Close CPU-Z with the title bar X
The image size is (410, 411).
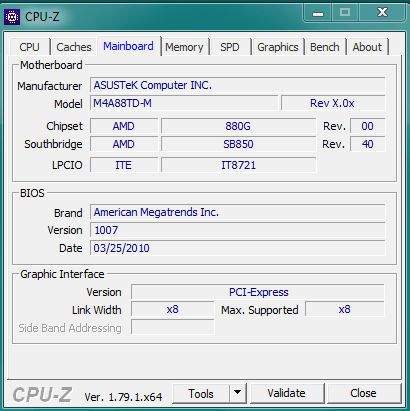click(x=382, y=13)
